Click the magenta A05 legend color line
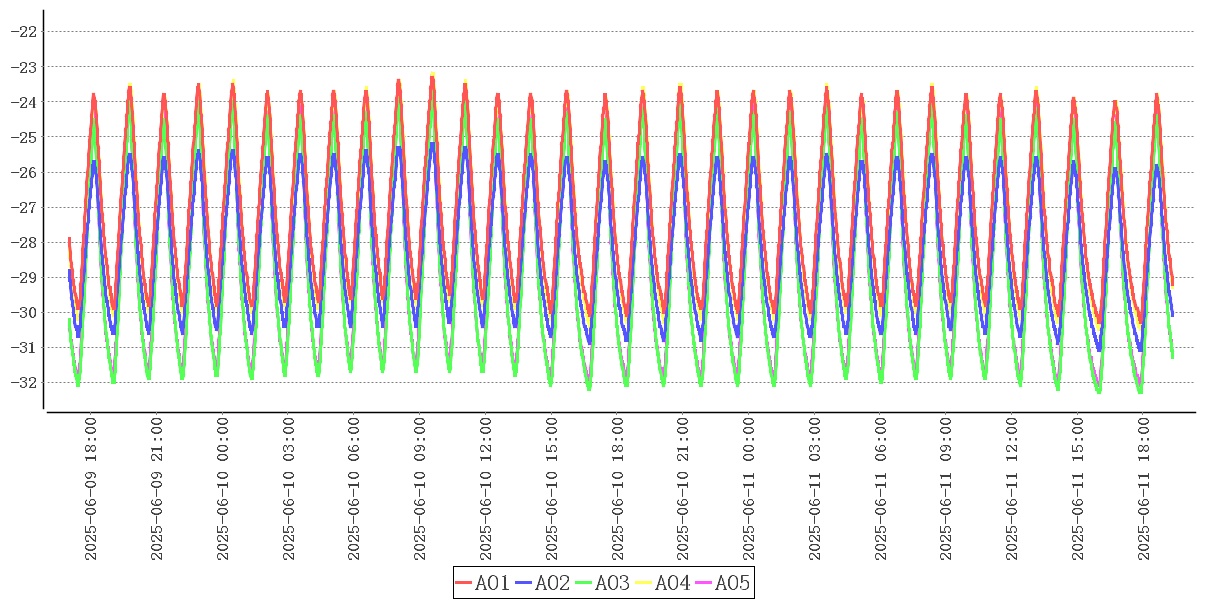 pyautogui.click(x=704, y=583)
